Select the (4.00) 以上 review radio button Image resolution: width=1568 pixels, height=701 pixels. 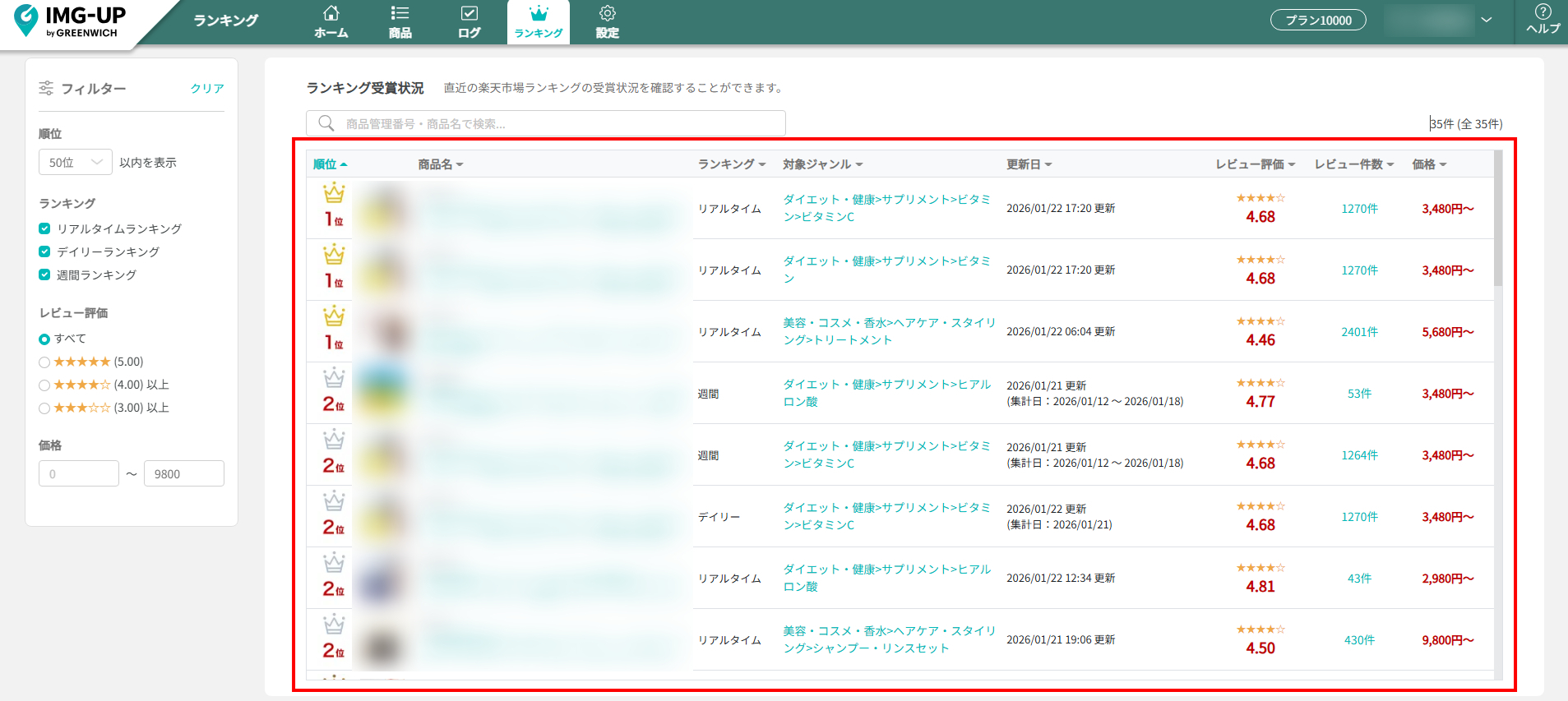click(x=44, y=385)
